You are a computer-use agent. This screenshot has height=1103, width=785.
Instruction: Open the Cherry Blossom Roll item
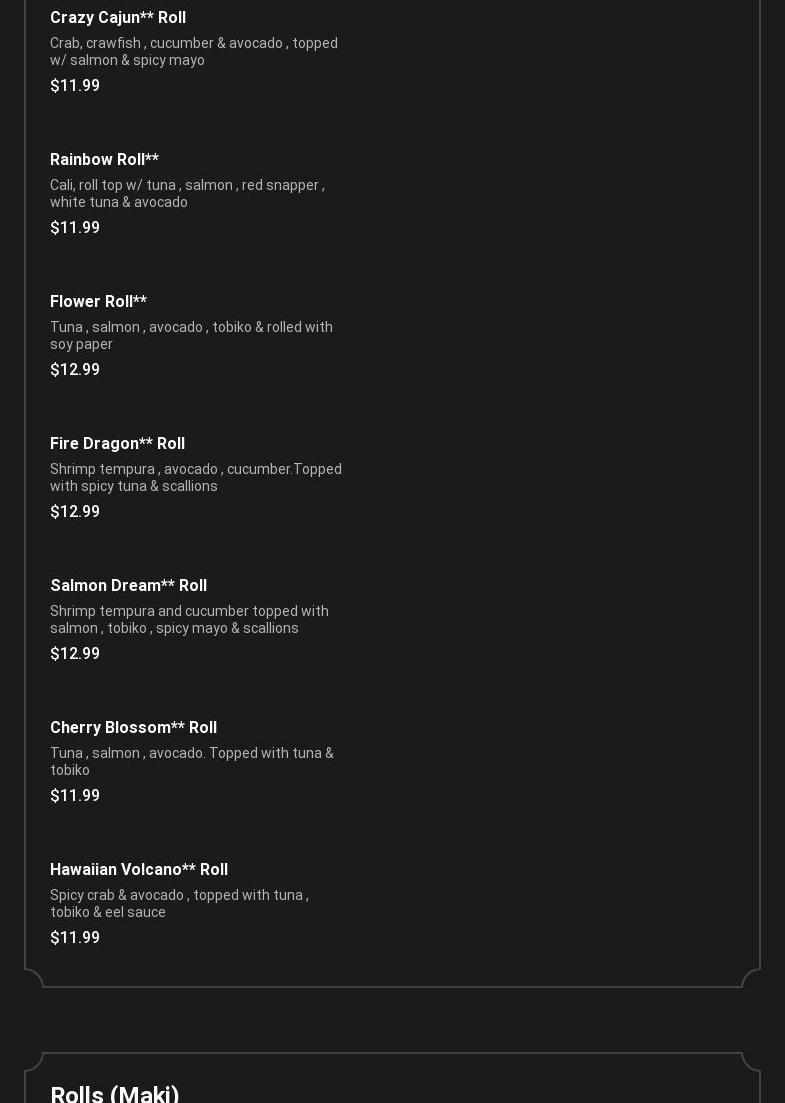pyautogui.click(x=133, y=728)
